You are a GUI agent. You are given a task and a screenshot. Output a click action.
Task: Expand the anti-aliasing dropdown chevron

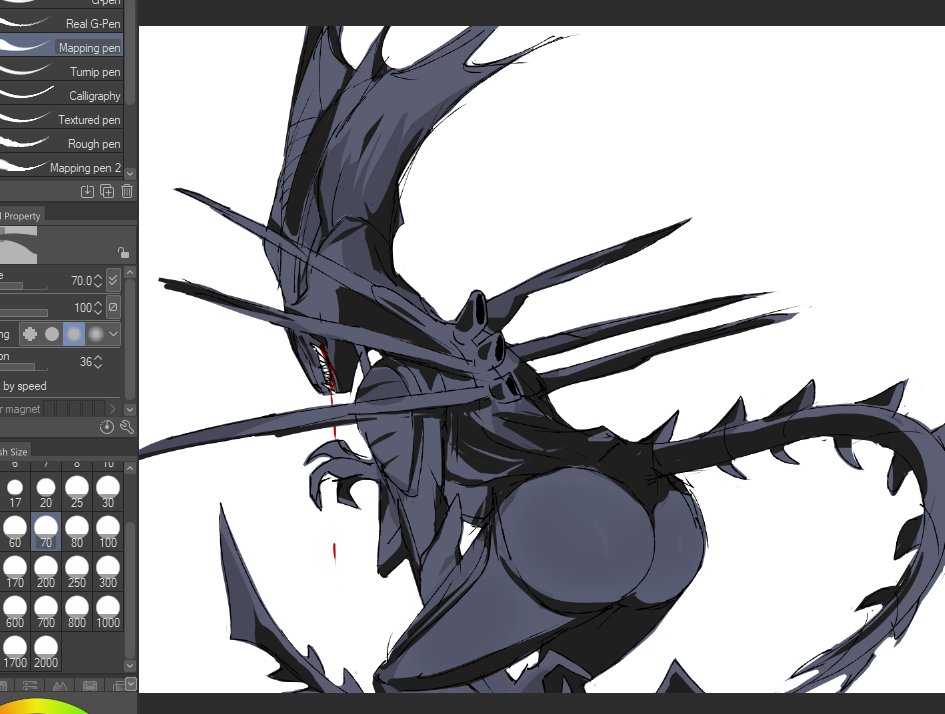coord(113,334)
